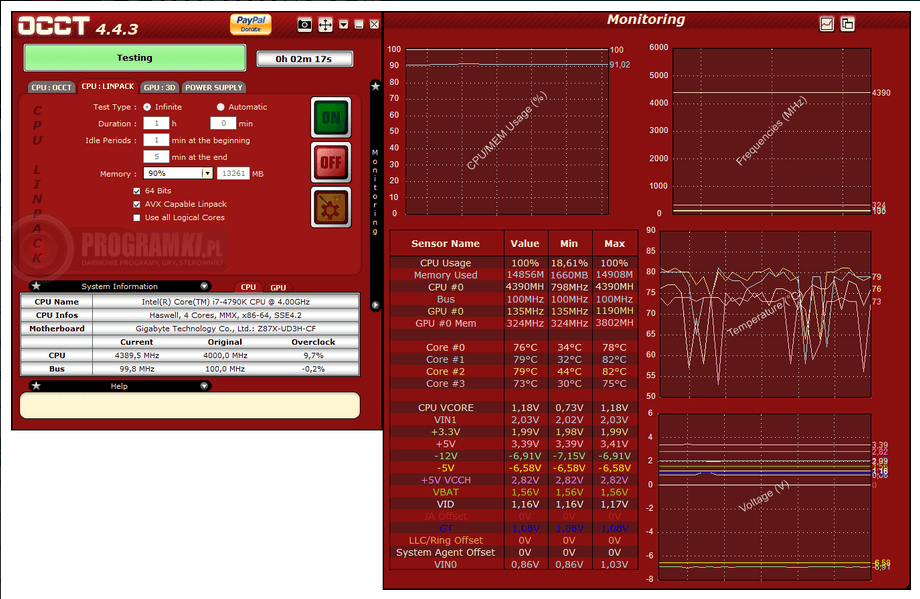Select the GPU #0 Mem sensor row
The image size is (920, 599).
[x=513, y=323]
